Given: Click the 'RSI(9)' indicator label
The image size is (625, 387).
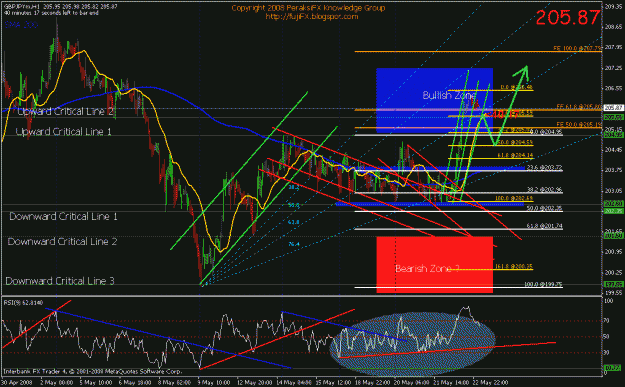Looking at the screenshot, I should (x=23, y=303).
